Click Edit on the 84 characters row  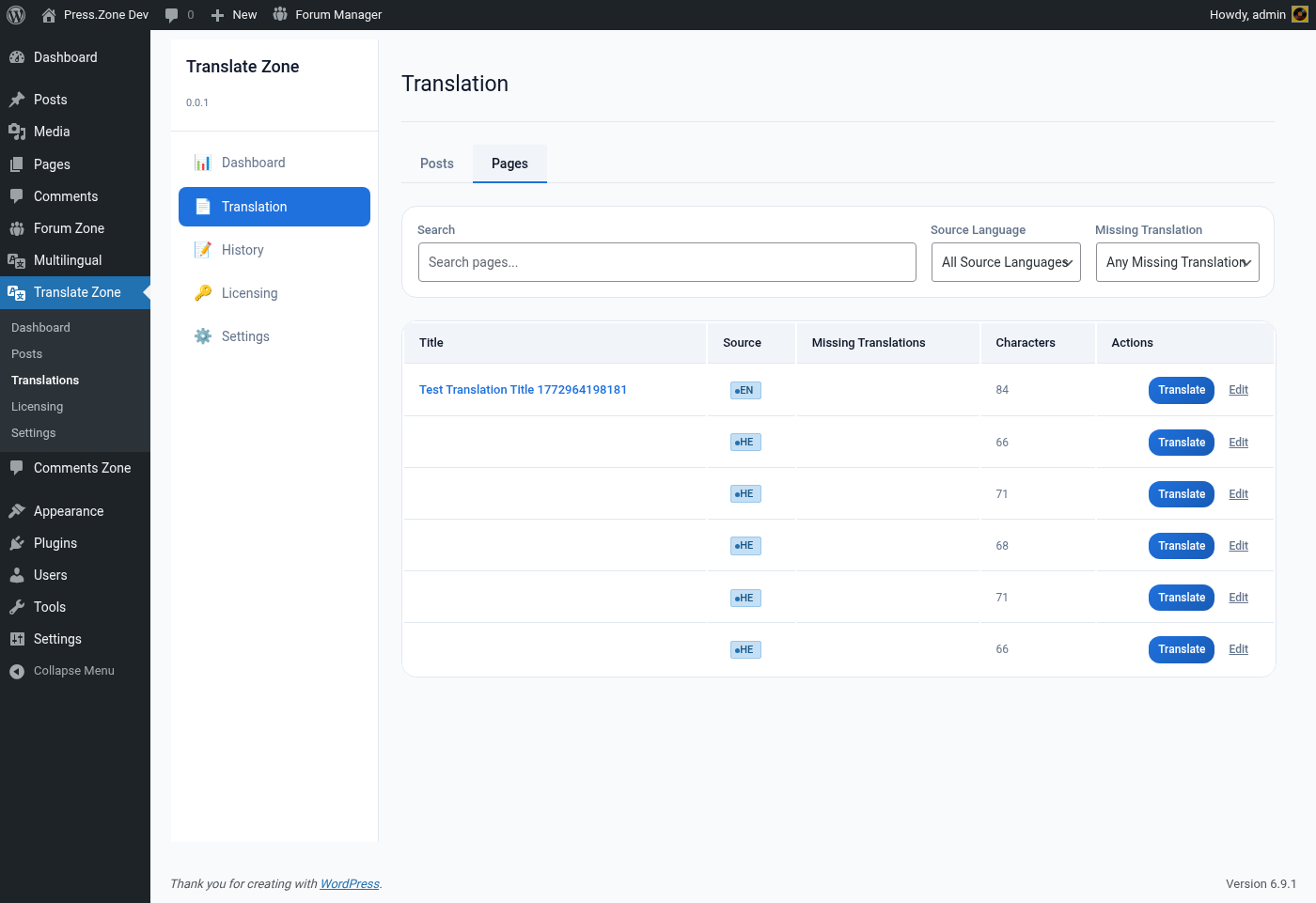[x=1239, y=390]
